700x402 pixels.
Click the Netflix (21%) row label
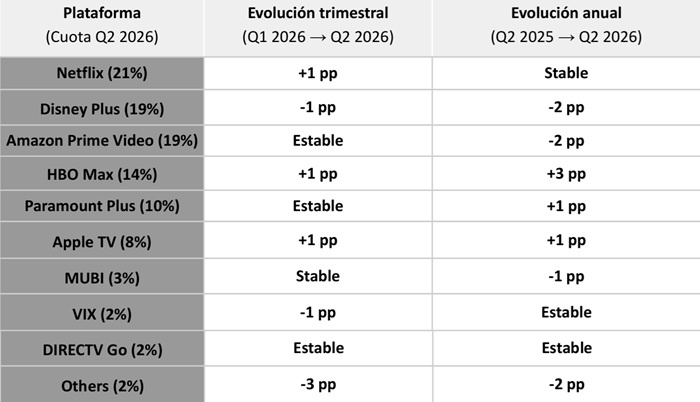(x=102, y=73)
